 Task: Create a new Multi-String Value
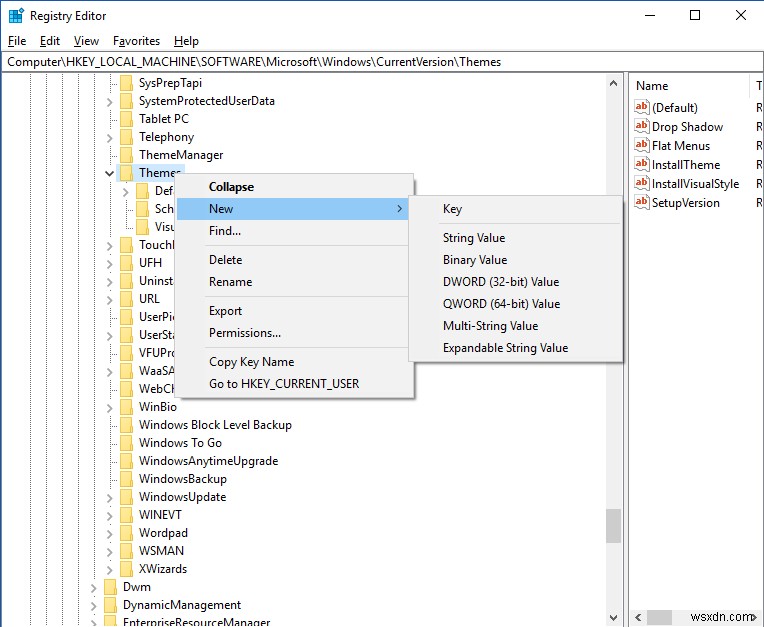pos(516,325)
